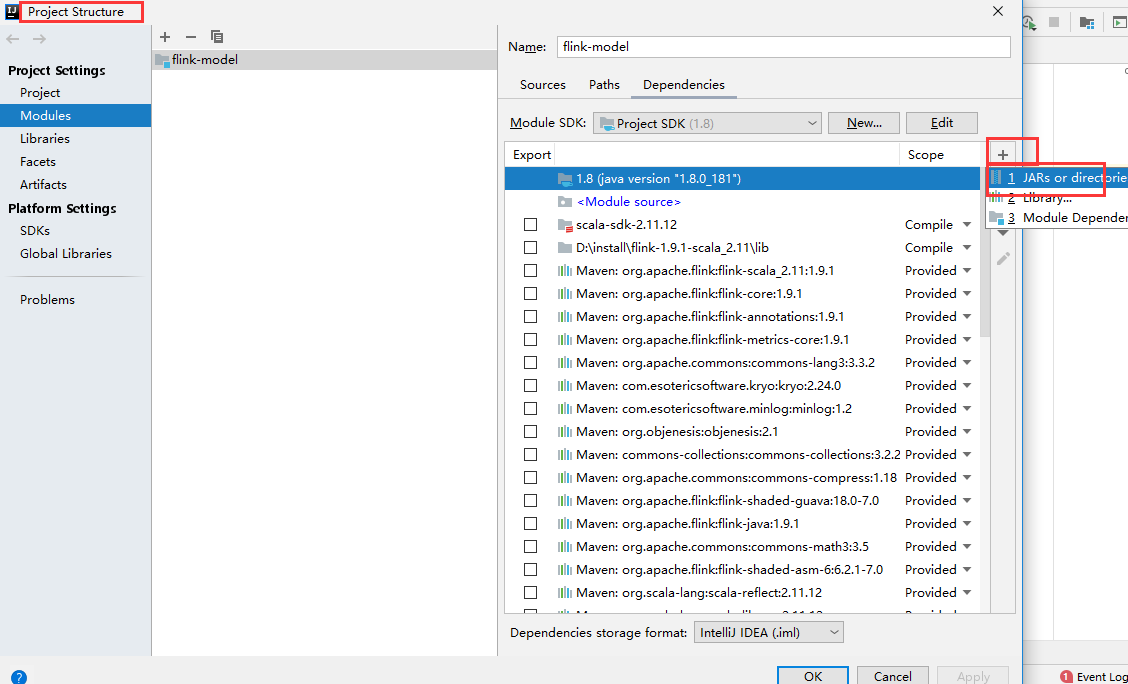Click the edit pencil icon beside dependency list
1128x684 pixels.
[1004, 258]
